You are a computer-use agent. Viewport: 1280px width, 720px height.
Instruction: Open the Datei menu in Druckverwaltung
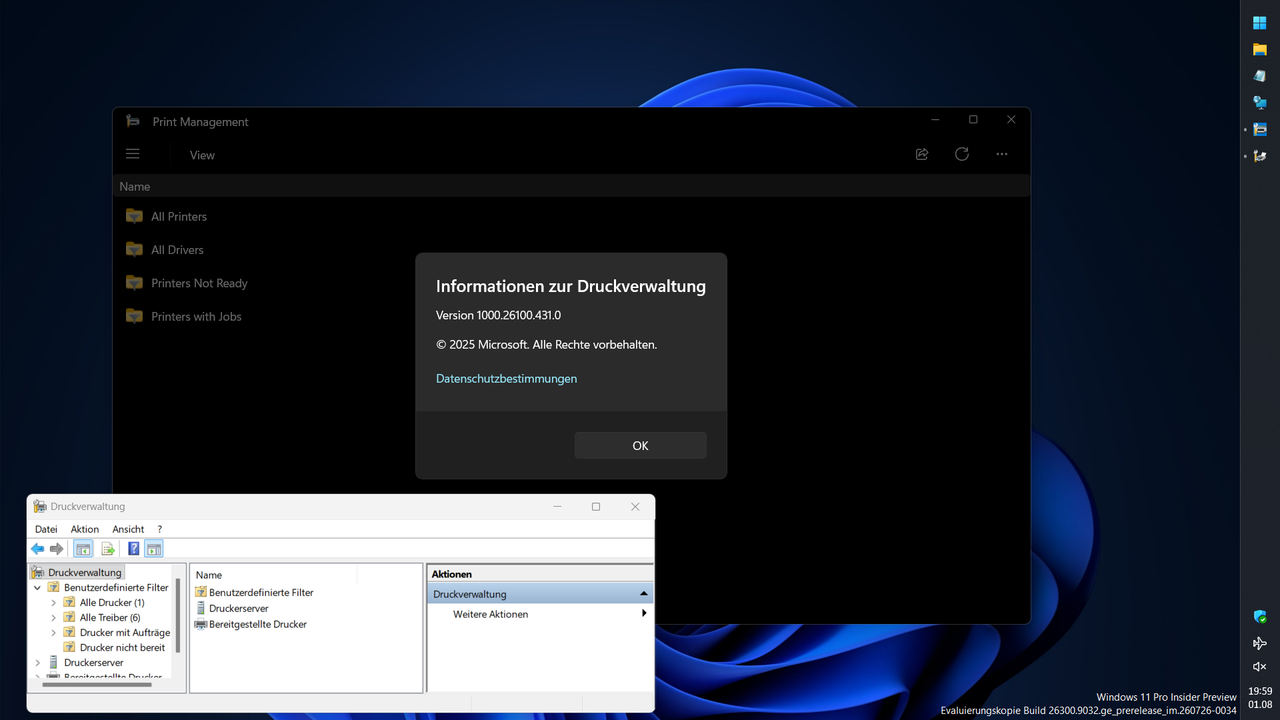tap(46, 529)
